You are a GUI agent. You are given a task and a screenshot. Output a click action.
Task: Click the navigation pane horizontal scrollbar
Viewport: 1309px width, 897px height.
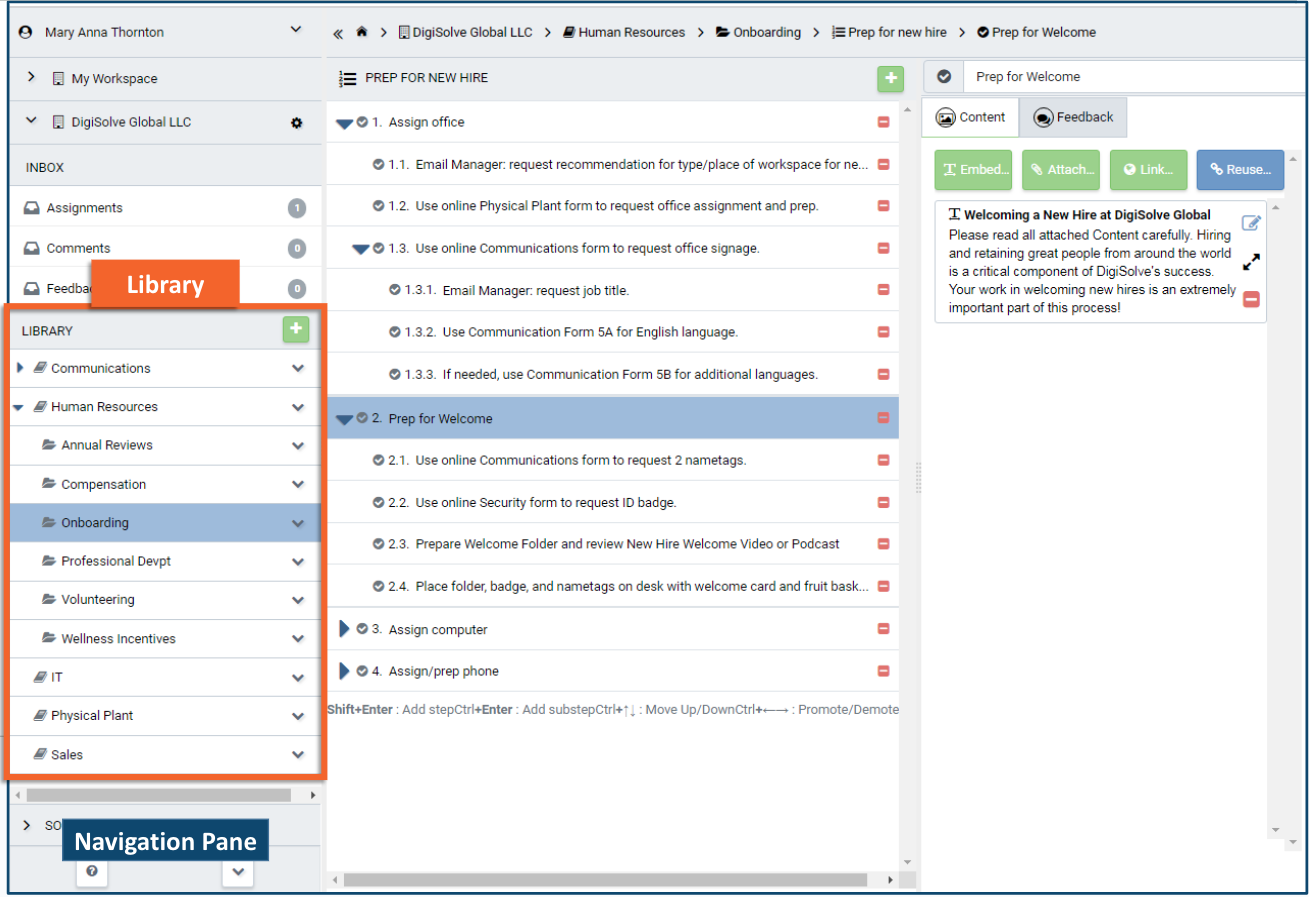[159, 795]
